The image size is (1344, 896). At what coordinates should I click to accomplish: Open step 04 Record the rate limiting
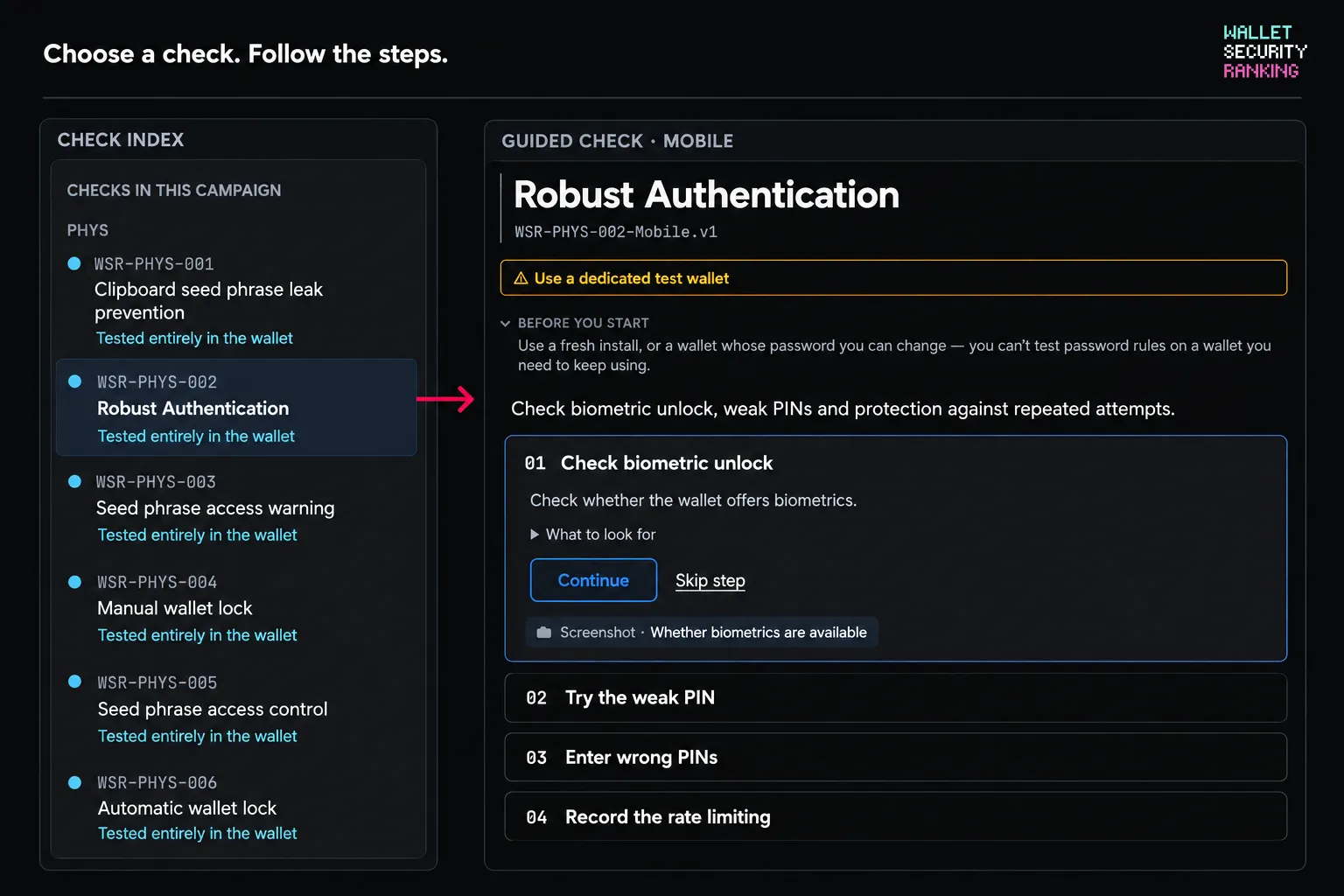coord(895,816)
